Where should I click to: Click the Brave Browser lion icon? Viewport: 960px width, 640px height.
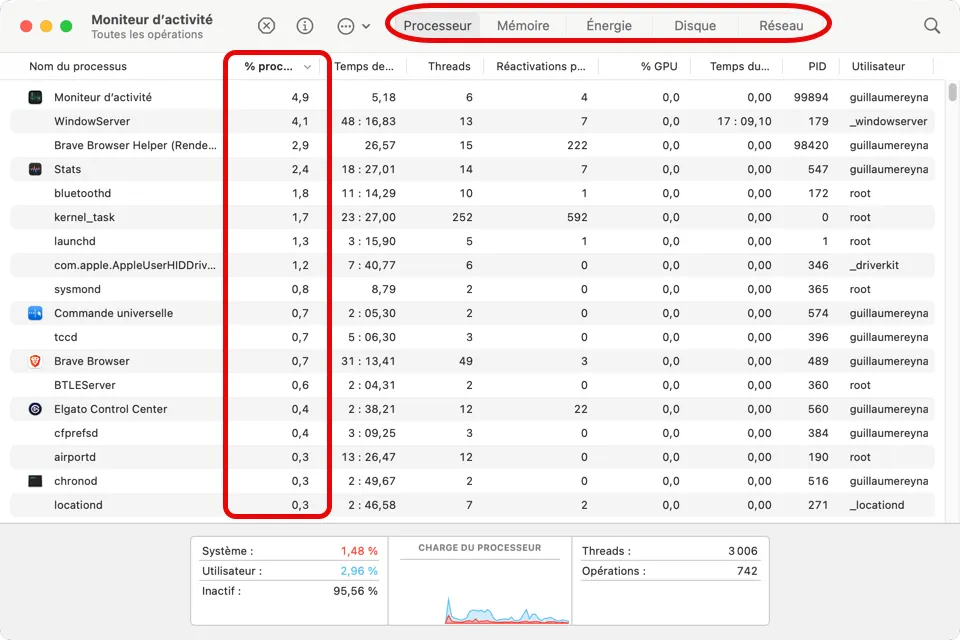(36, 361)
